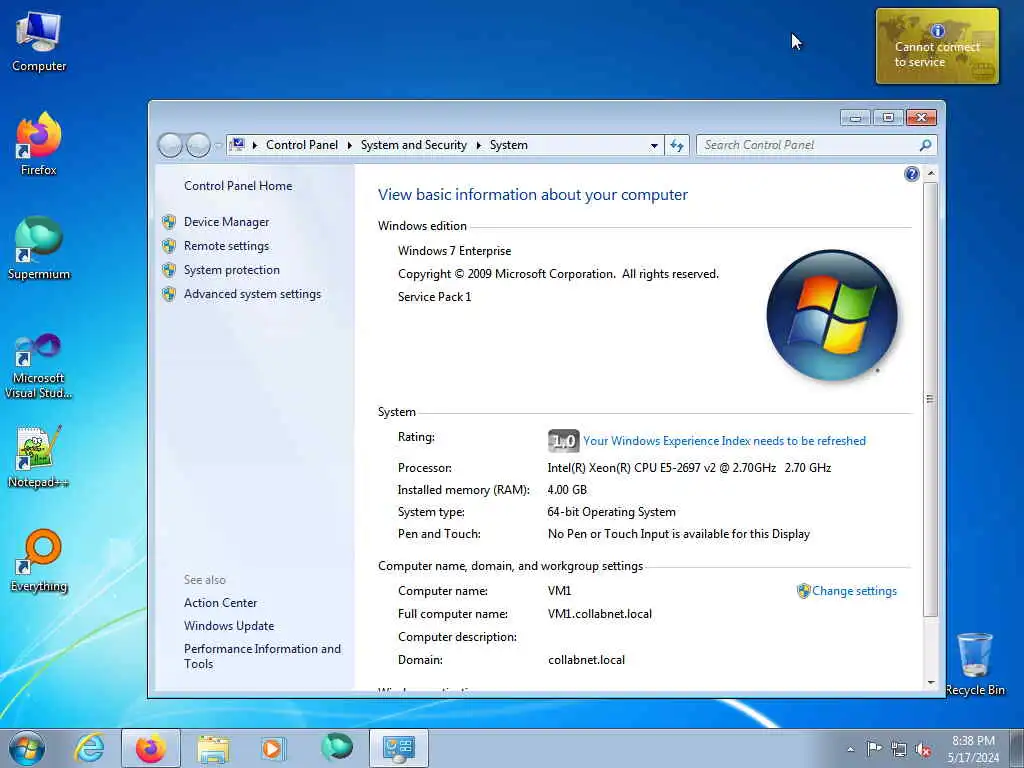Open the Notepad++ desktop shortcut
The width and height of the screenshot is (1024, 768).
click(39, 456)
